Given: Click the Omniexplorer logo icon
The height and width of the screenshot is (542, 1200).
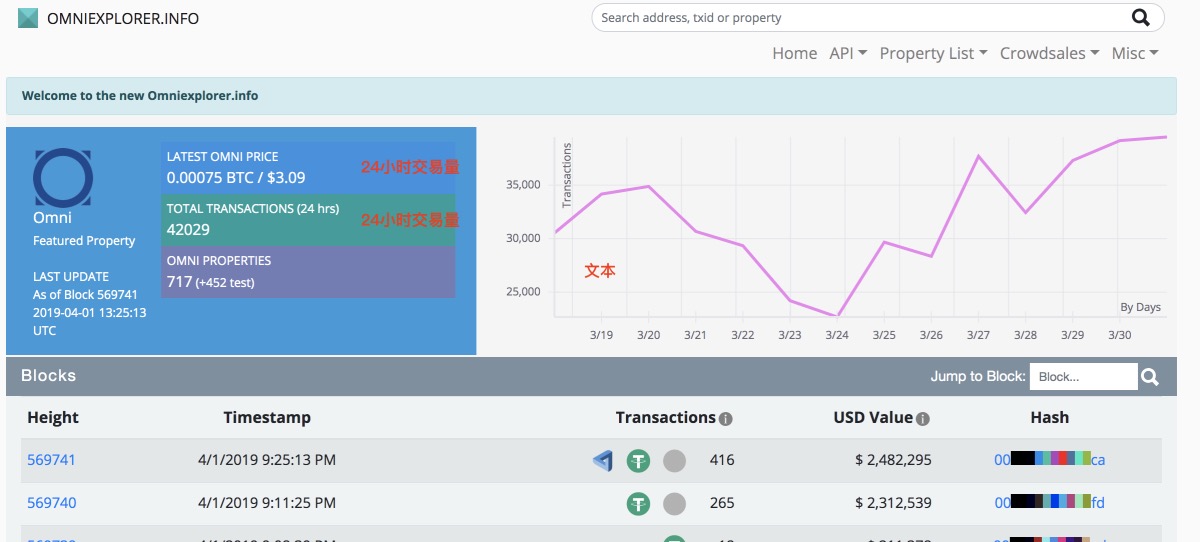Looking at the screenshot, I should click(x=28, y=18).
